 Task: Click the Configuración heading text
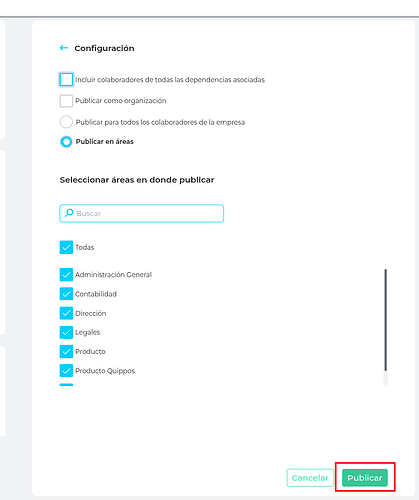(x=104, y=48)
